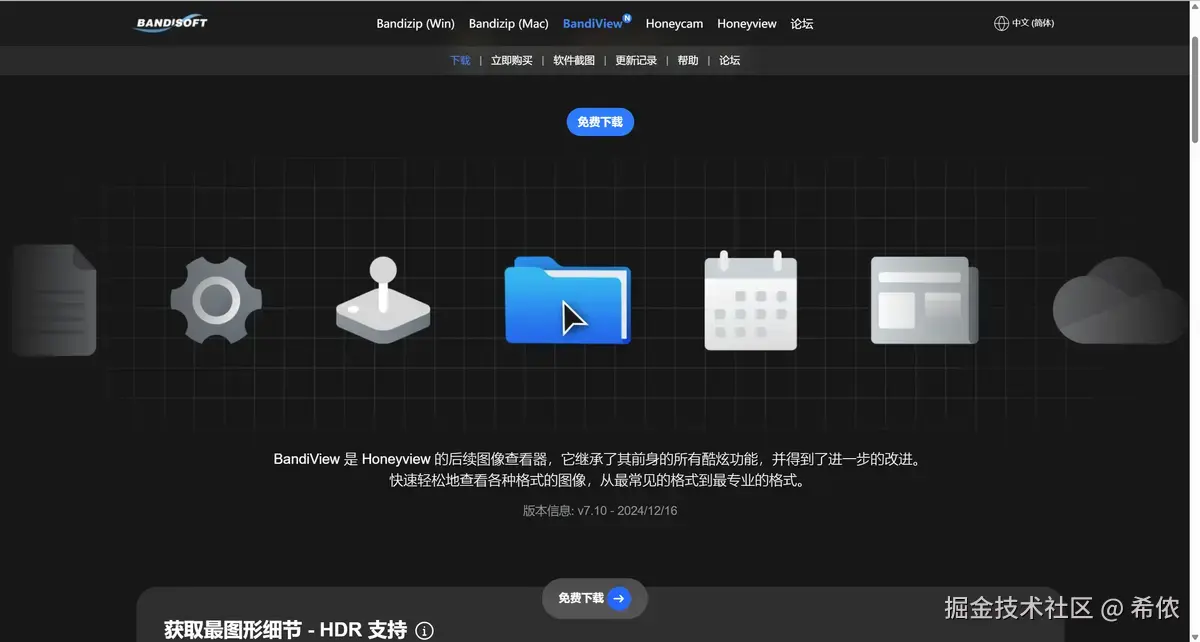Select the gear settings icon in carousel
Viewport: 1200px width, 642px height.
216,300
